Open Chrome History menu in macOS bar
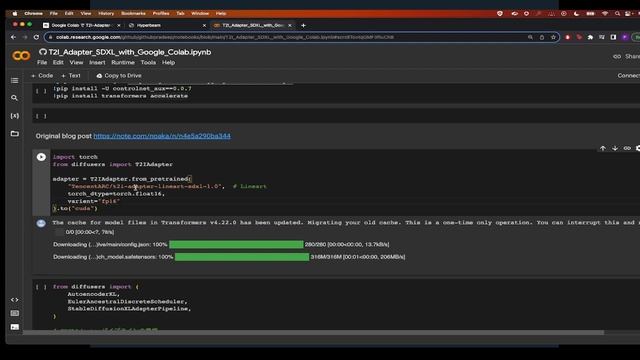The width and height of the screenshot is (640, 360). pyautogui.click(x=106, y=13)
